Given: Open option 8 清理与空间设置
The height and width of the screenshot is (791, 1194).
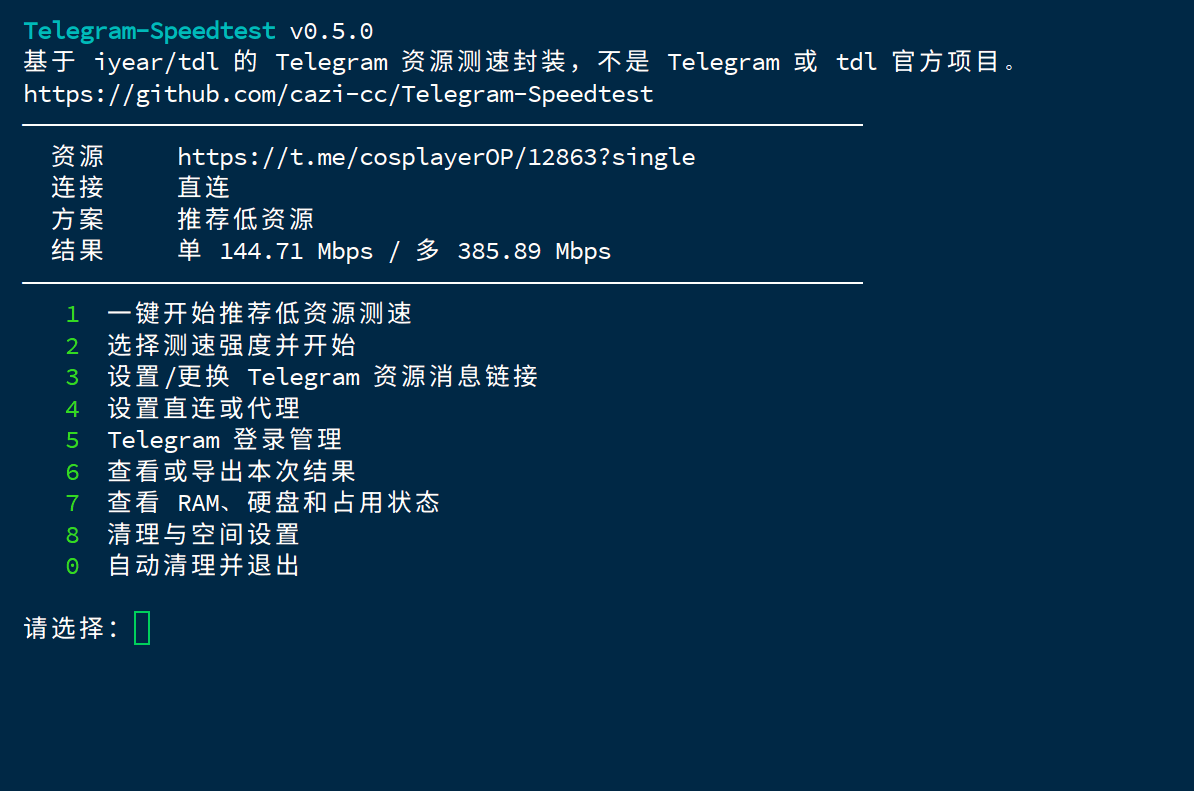Looking at the screenshot, I should click(x=203, y=535).
